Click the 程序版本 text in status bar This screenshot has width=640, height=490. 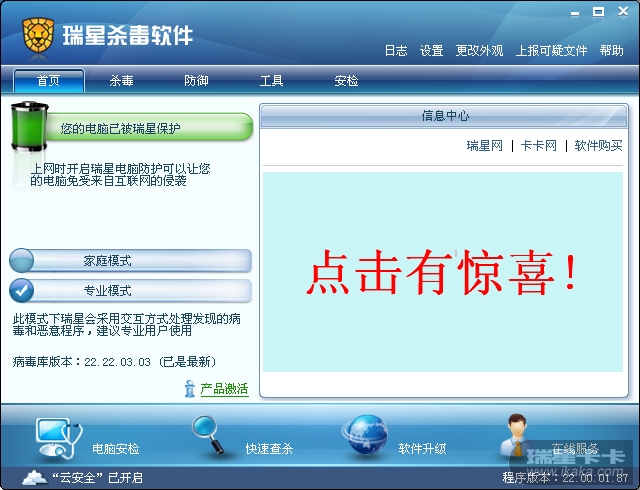565,477
